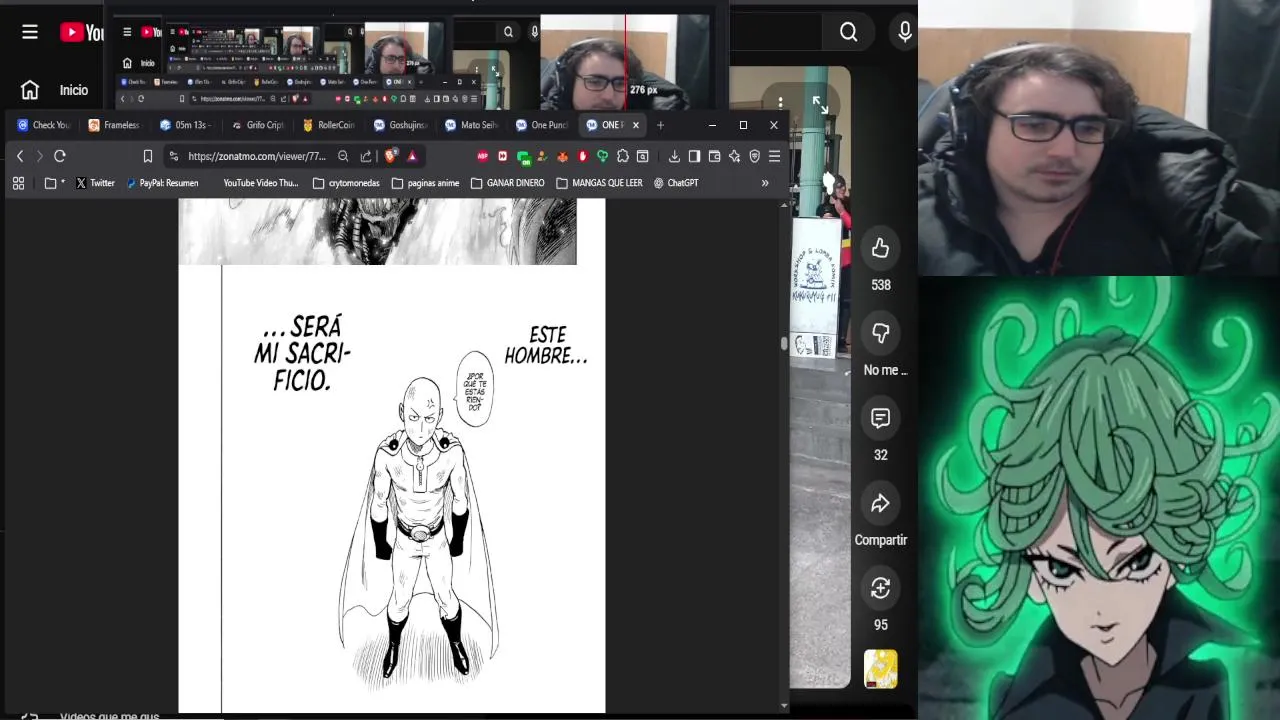1280x720 pixels.
Task: Click scrollbar down arrow on manga page
Action: tap(784, 707)
